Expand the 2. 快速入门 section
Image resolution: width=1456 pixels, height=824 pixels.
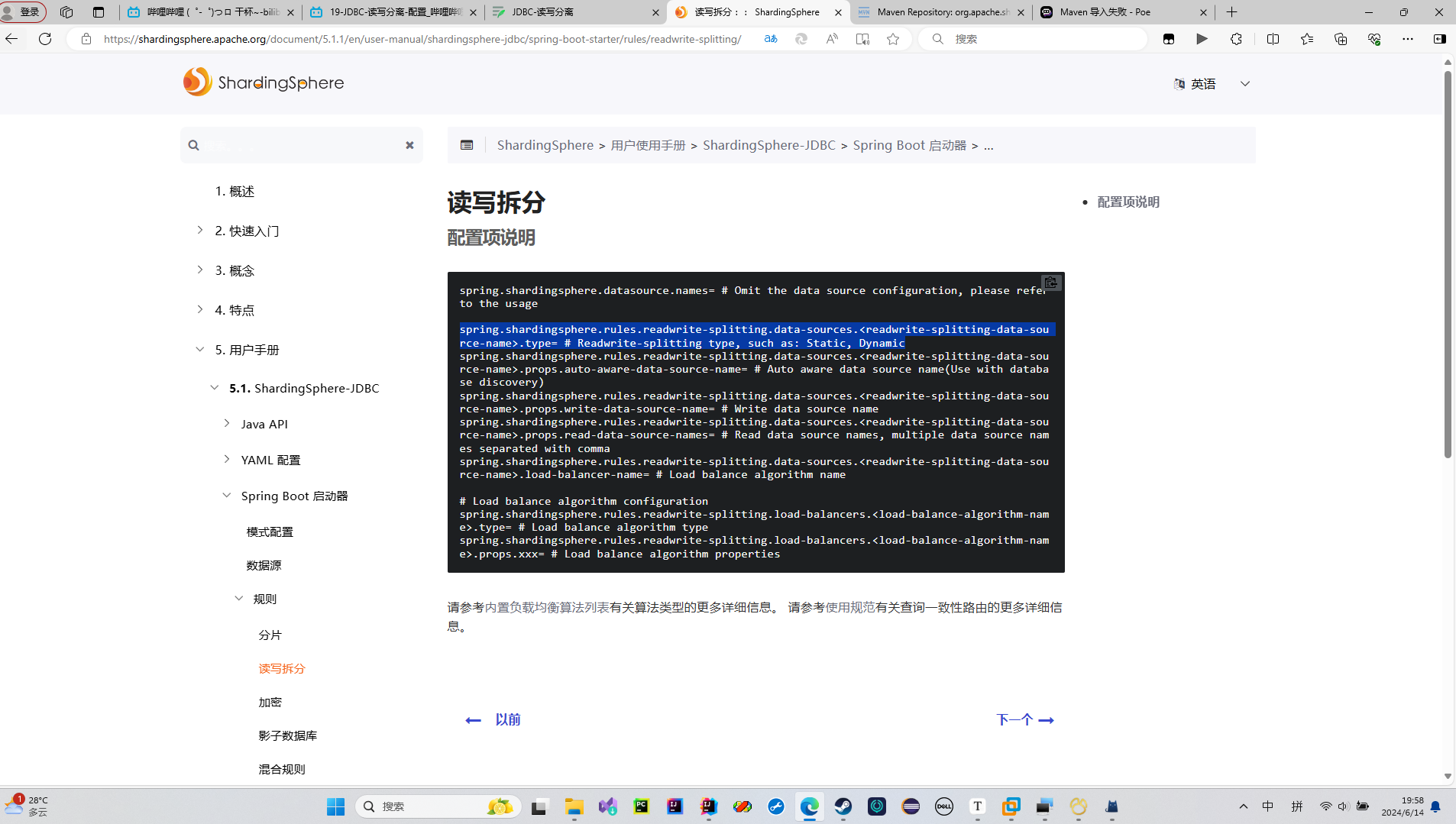pos(200,230)
